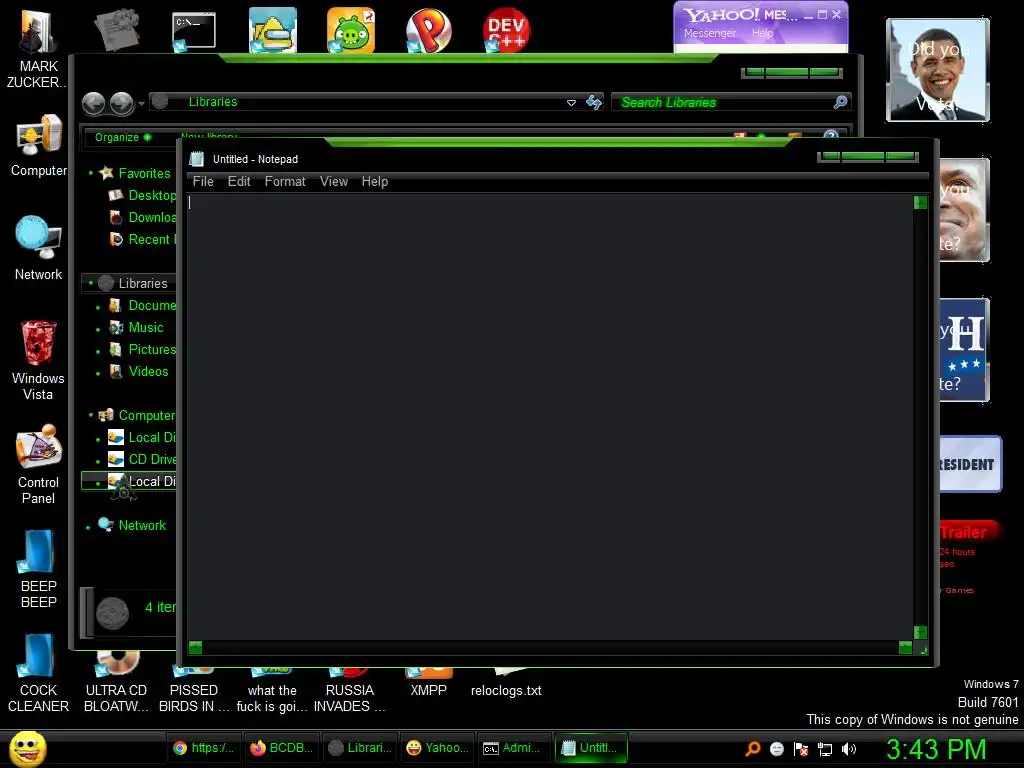Open the reloclogs.txt file icon
This screenshot has width=1024, height=768.
506,682
